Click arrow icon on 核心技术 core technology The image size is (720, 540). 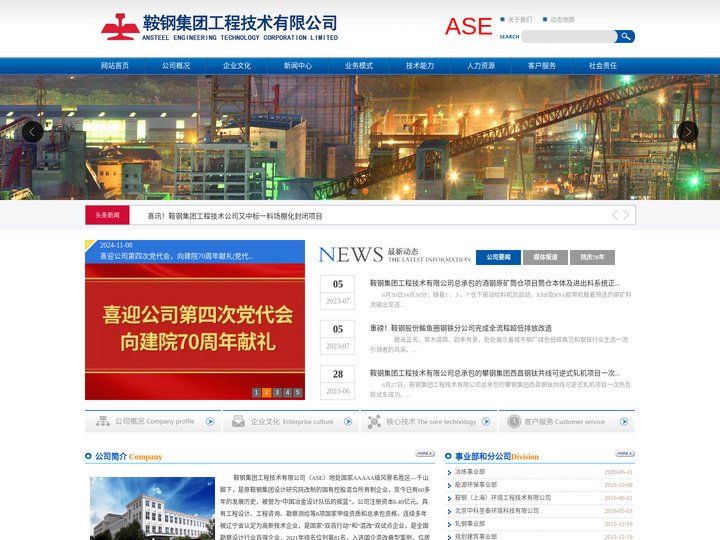coord(486,422)
